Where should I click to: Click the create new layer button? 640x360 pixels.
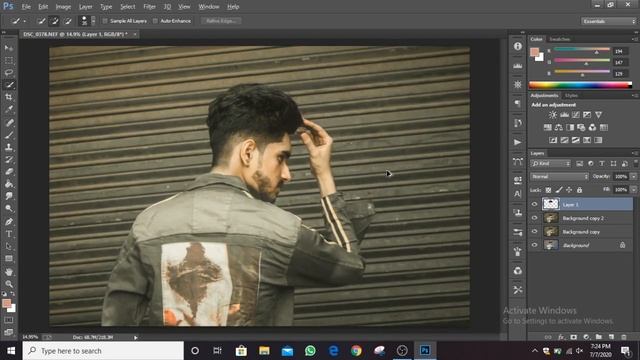point(611,337)
